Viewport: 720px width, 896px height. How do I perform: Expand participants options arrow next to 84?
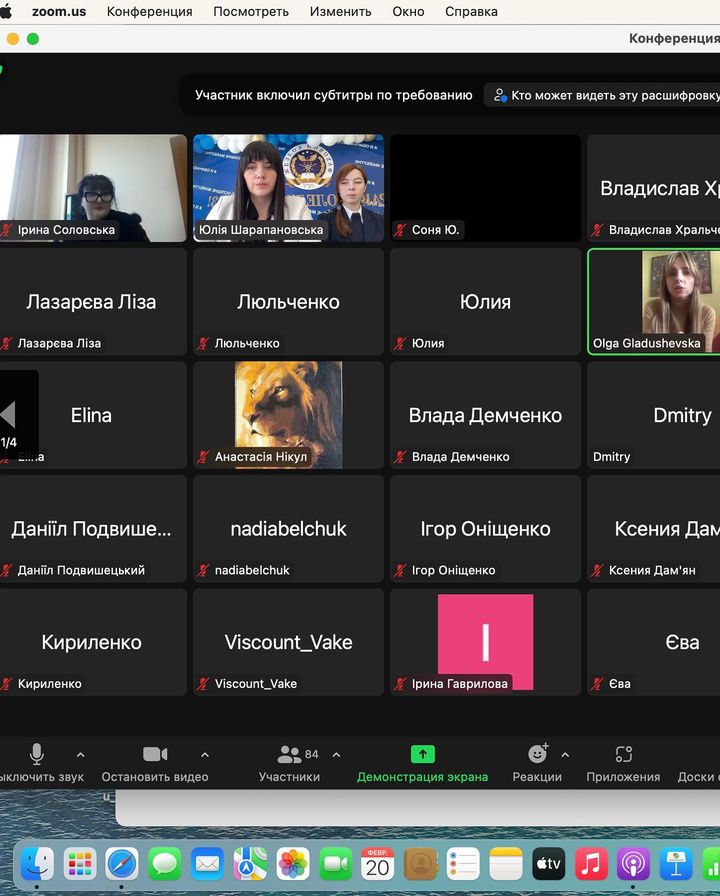[337, 755]
